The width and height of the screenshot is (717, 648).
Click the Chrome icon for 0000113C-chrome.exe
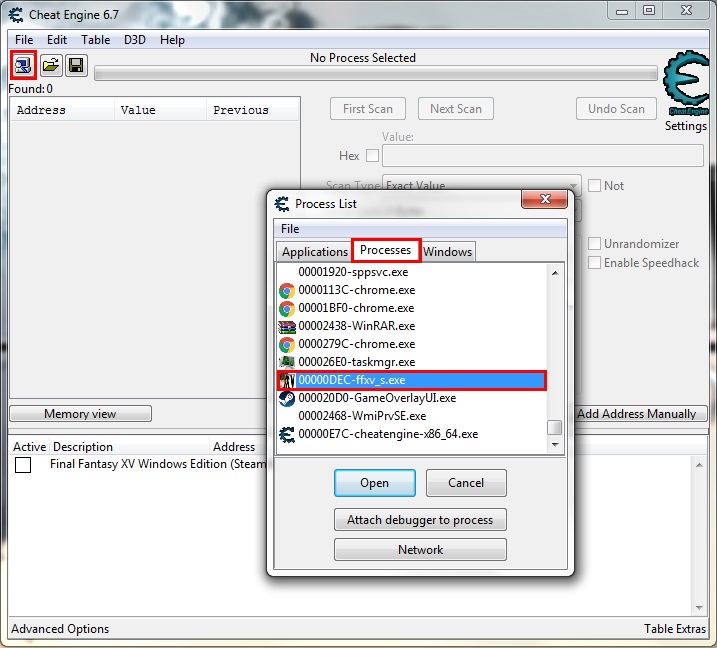(x=287, y=291)
